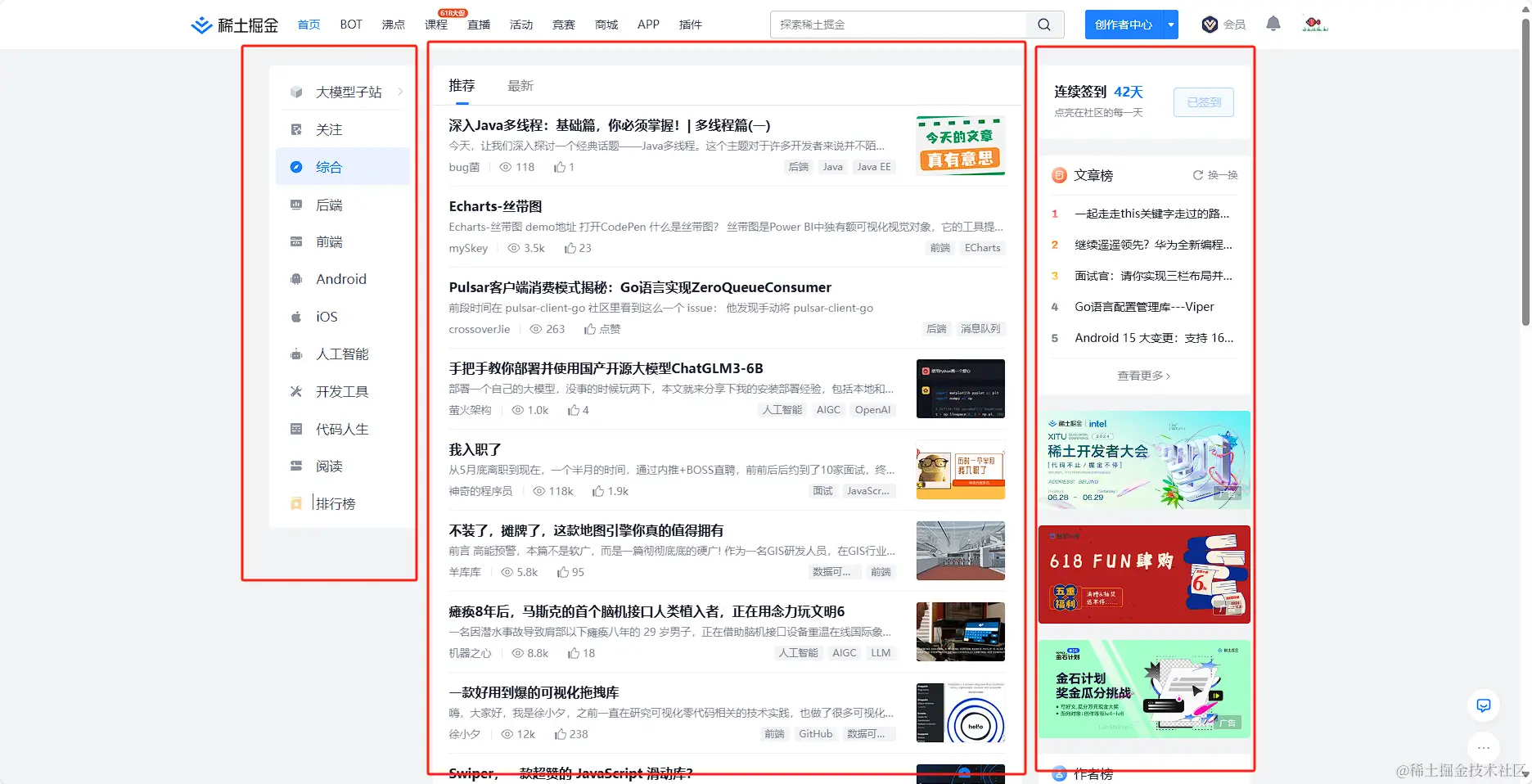Image resolution: width=1532 pixels, height=784 pixels.
Task: Click the 排行榜 sidebar icon
Action: [x=296, y=503]
